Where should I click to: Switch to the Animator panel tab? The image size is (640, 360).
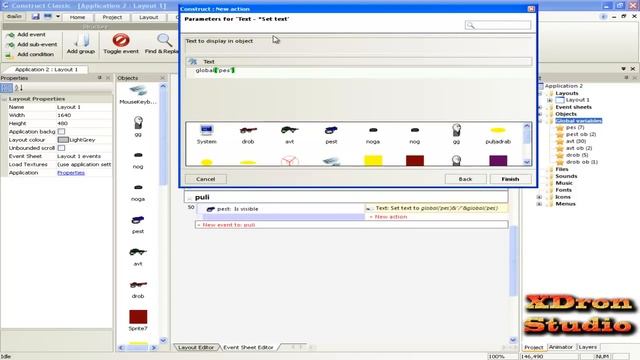pyautogui.click(x=560, y=347)
